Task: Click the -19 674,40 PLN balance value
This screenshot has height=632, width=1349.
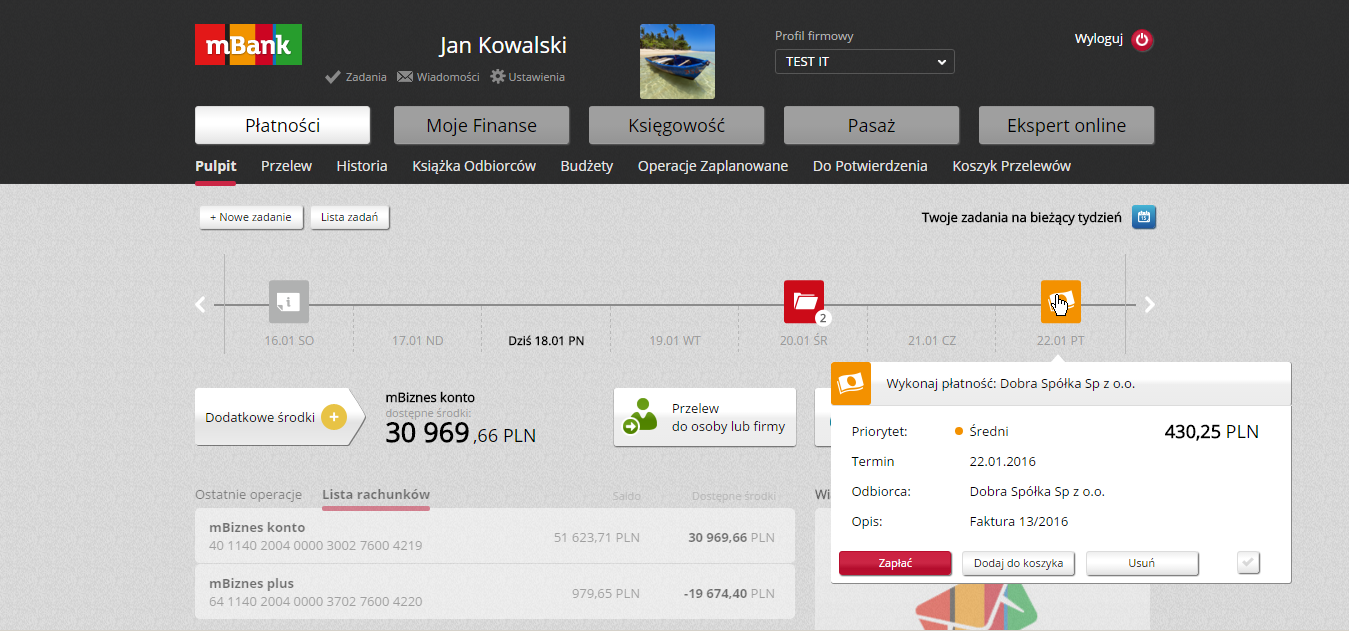Action: click(729, 593)
